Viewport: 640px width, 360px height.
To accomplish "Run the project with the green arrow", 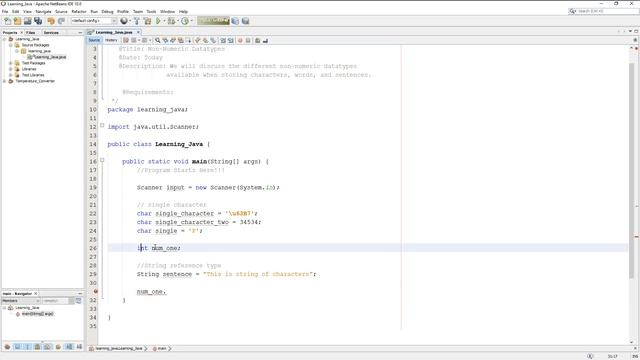I will click(x=158, y=21).
